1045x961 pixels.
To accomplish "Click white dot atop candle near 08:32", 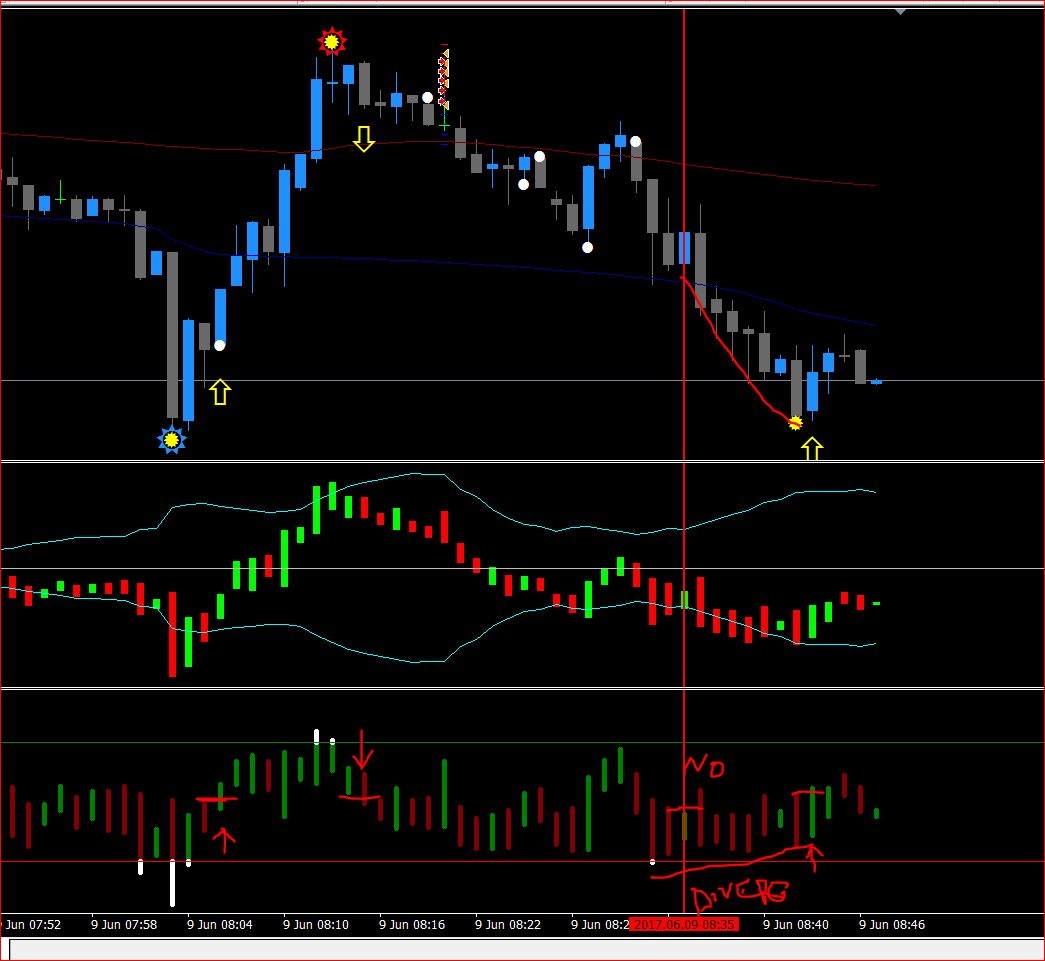I will pyautogui.click(x=635, y=141).
